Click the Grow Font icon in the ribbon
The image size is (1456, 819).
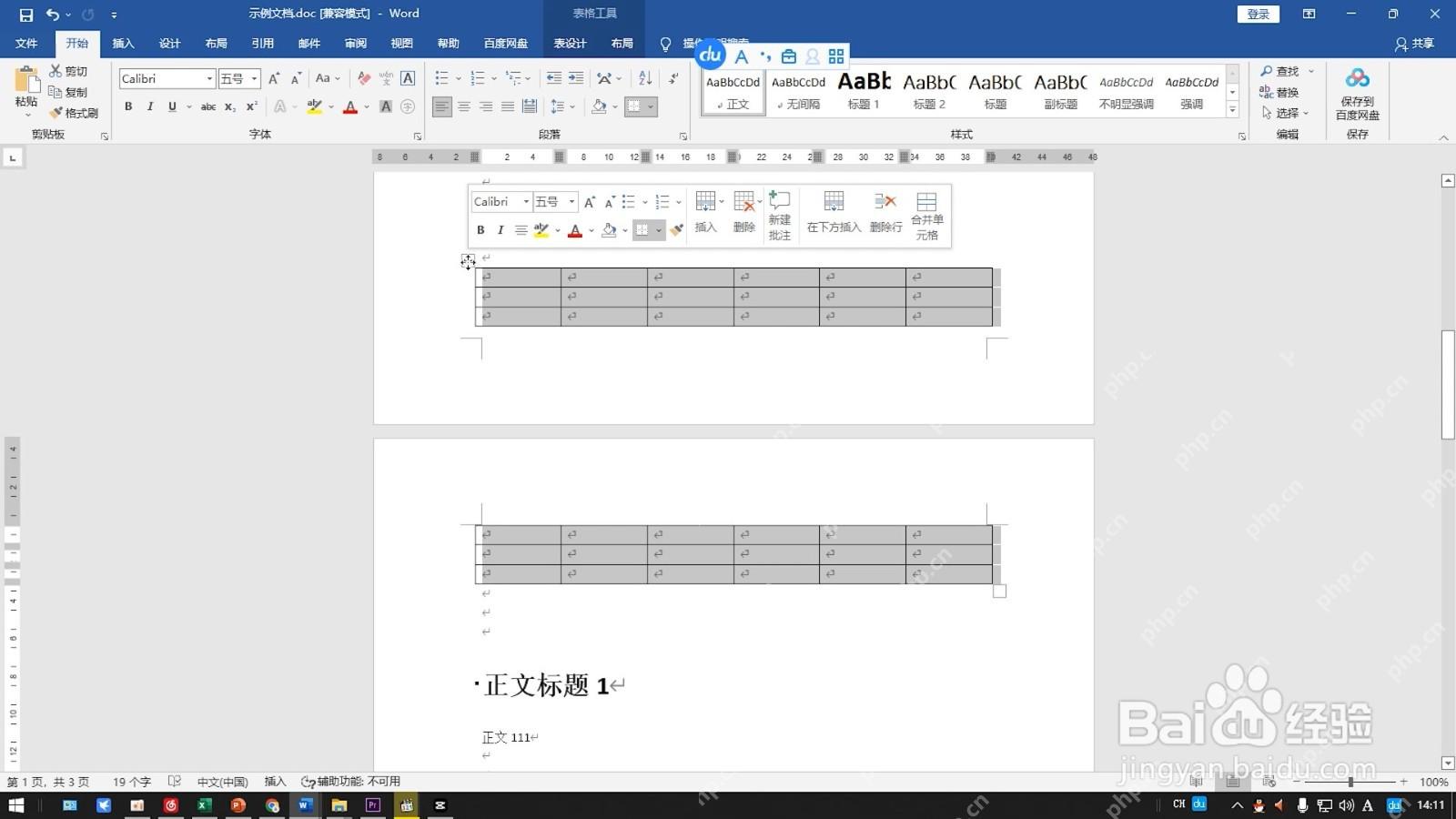(x=274, y=78)
